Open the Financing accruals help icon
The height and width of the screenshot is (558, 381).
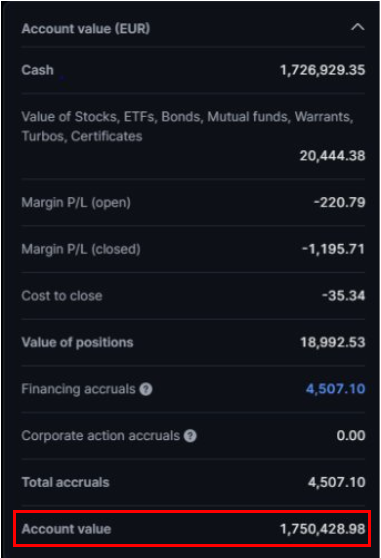coord(146,389)
